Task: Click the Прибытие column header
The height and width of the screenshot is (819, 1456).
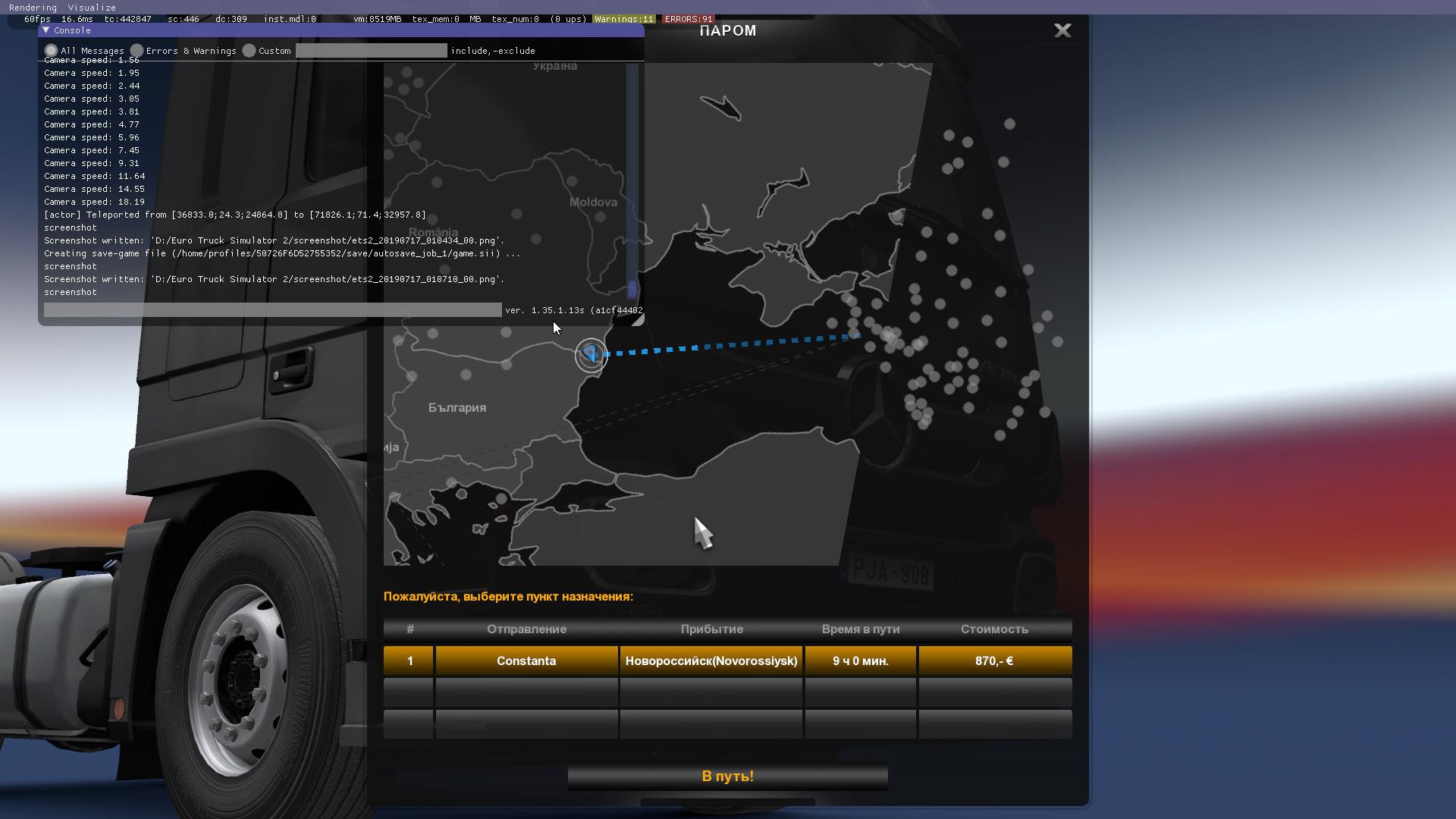Action: (x=711, y=629)
